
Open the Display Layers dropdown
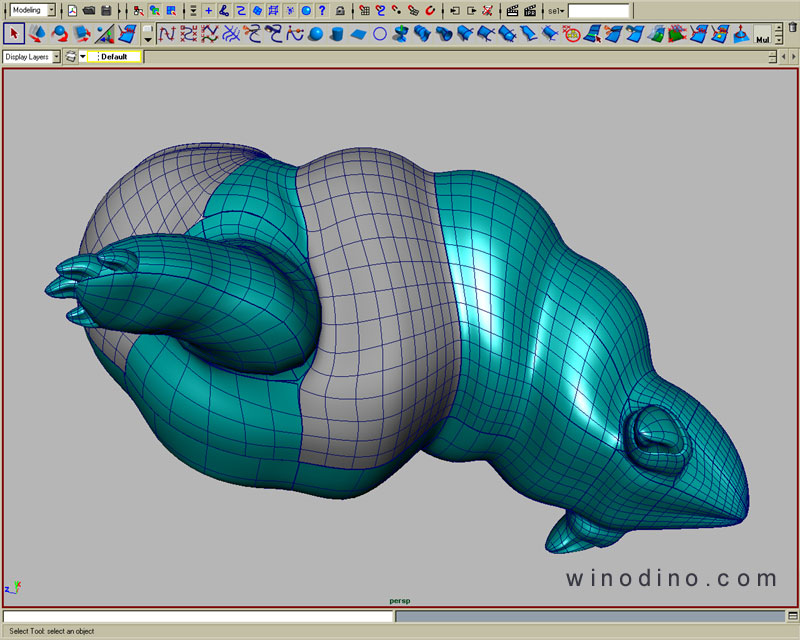(32, 57)
